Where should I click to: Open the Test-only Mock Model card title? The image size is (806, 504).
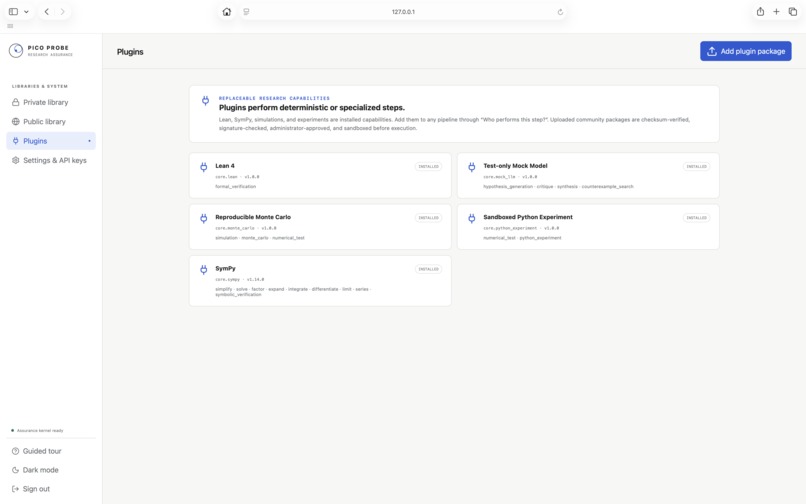[515, 166]
